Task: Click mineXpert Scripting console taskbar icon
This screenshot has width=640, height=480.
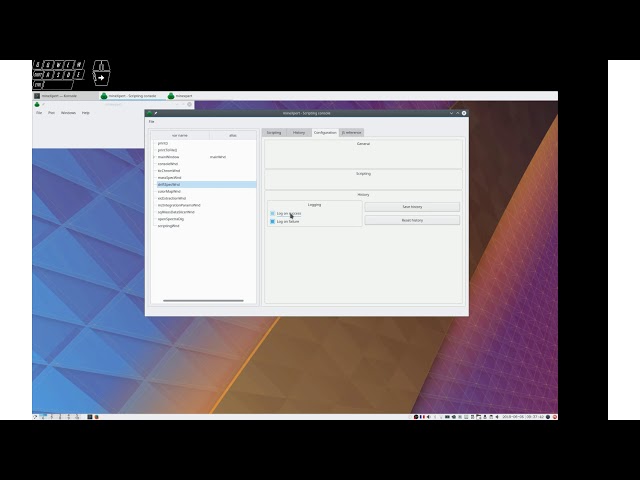Action: tap(104, 96)
